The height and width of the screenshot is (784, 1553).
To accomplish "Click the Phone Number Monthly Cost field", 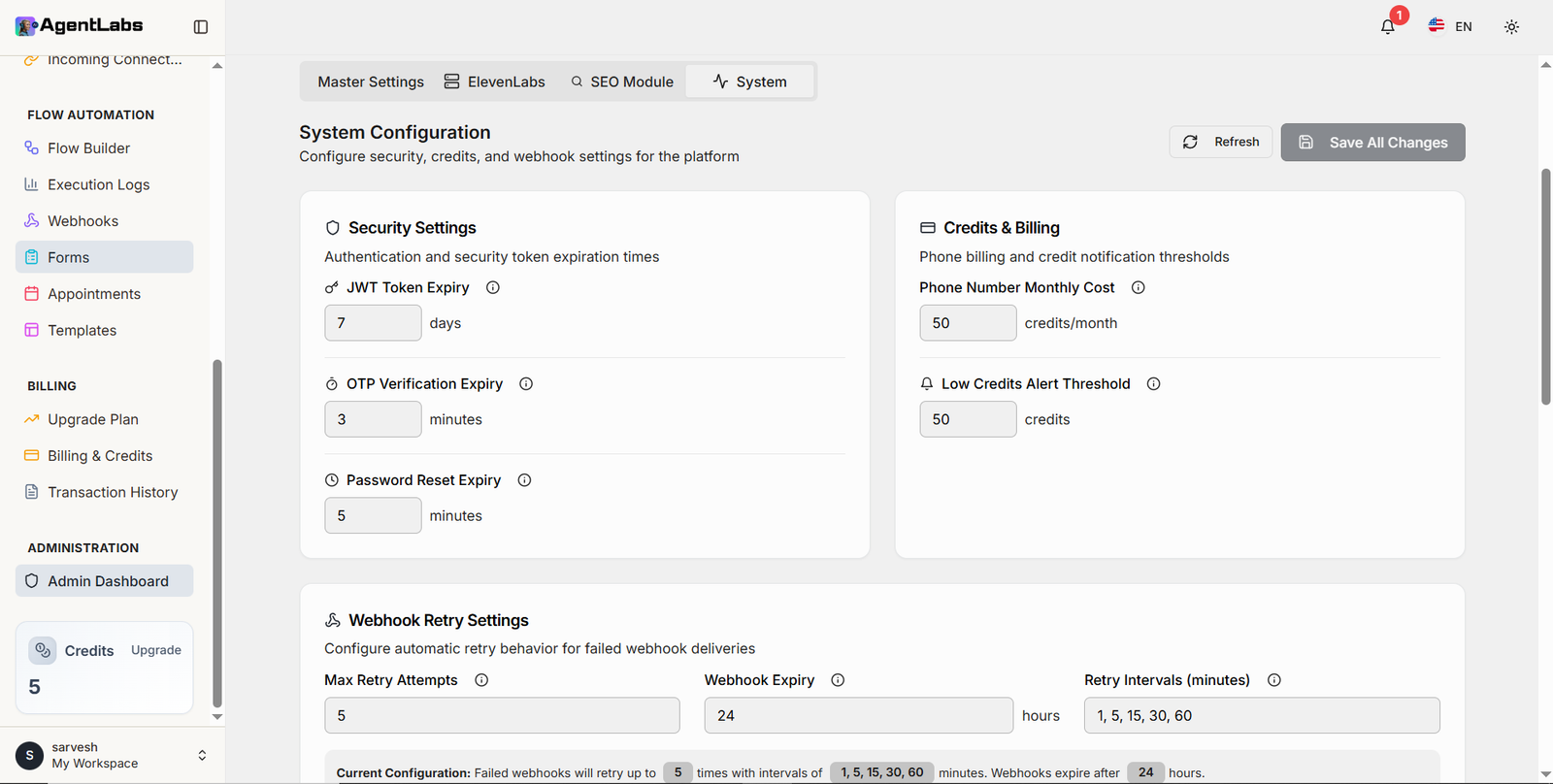I will (x=968, y=323).
